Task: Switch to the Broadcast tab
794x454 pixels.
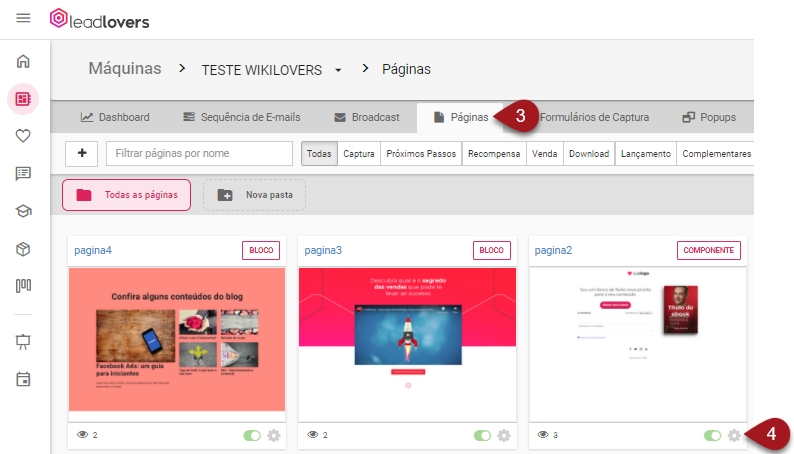Action: [366, 117]
